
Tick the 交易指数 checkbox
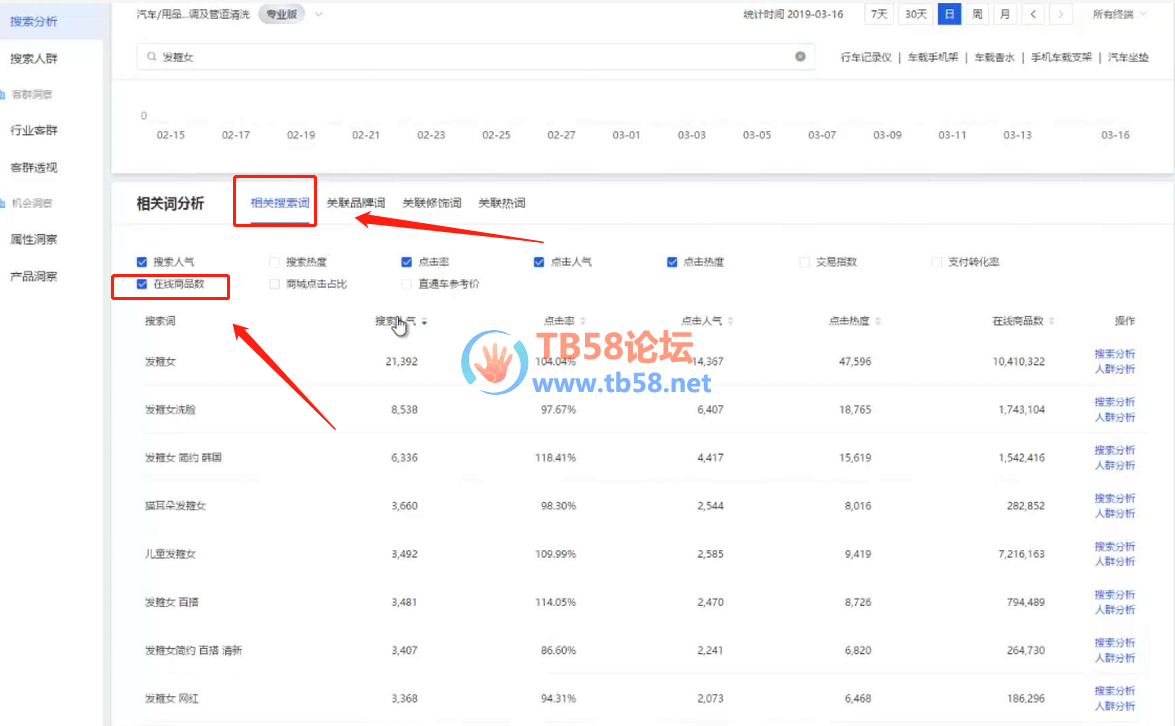(x=805, y=262)
